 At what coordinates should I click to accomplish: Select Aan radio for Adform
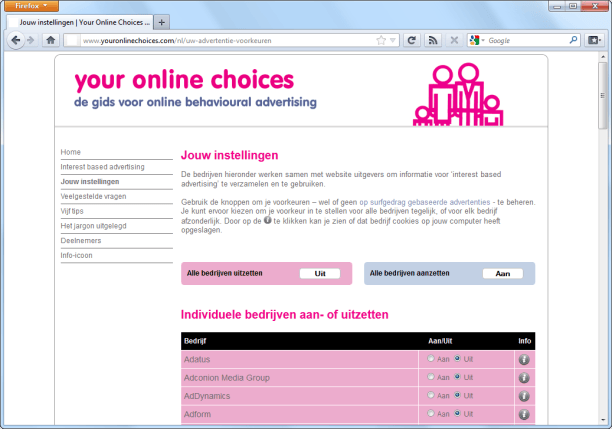[x=431, y=413]
